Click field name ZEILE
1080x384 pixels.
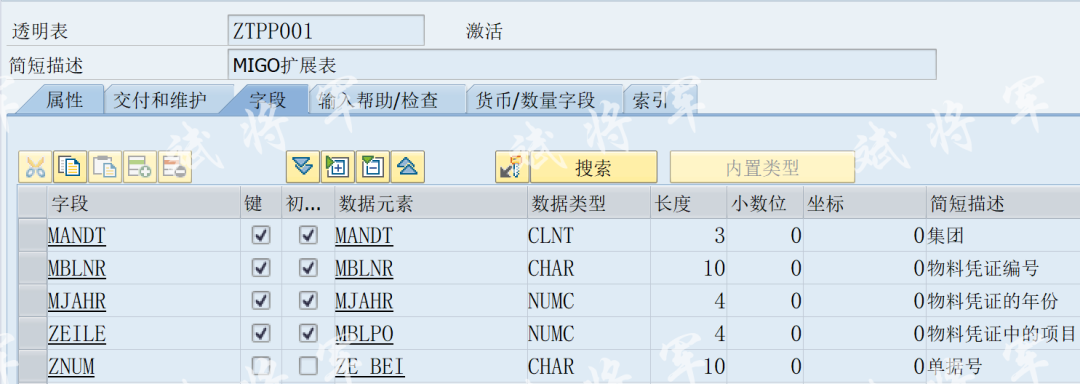76,334
